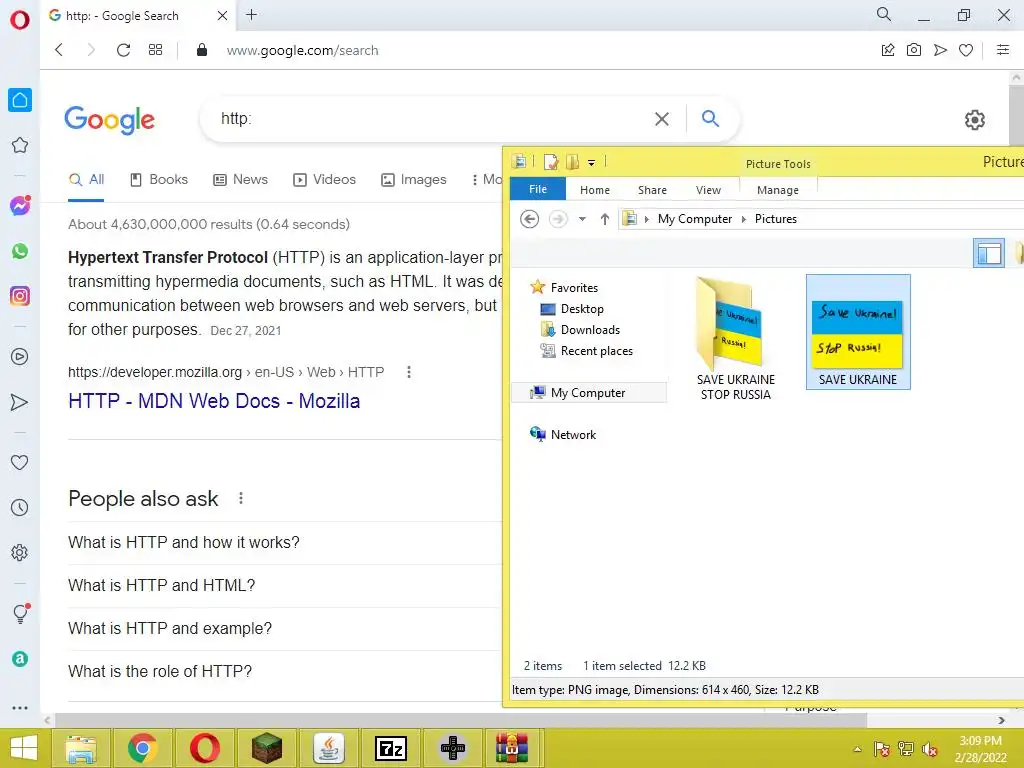Open File tab in Explorer window
Image resolution: width=1024 pixels, height=768 pixels.
[537, 189]
